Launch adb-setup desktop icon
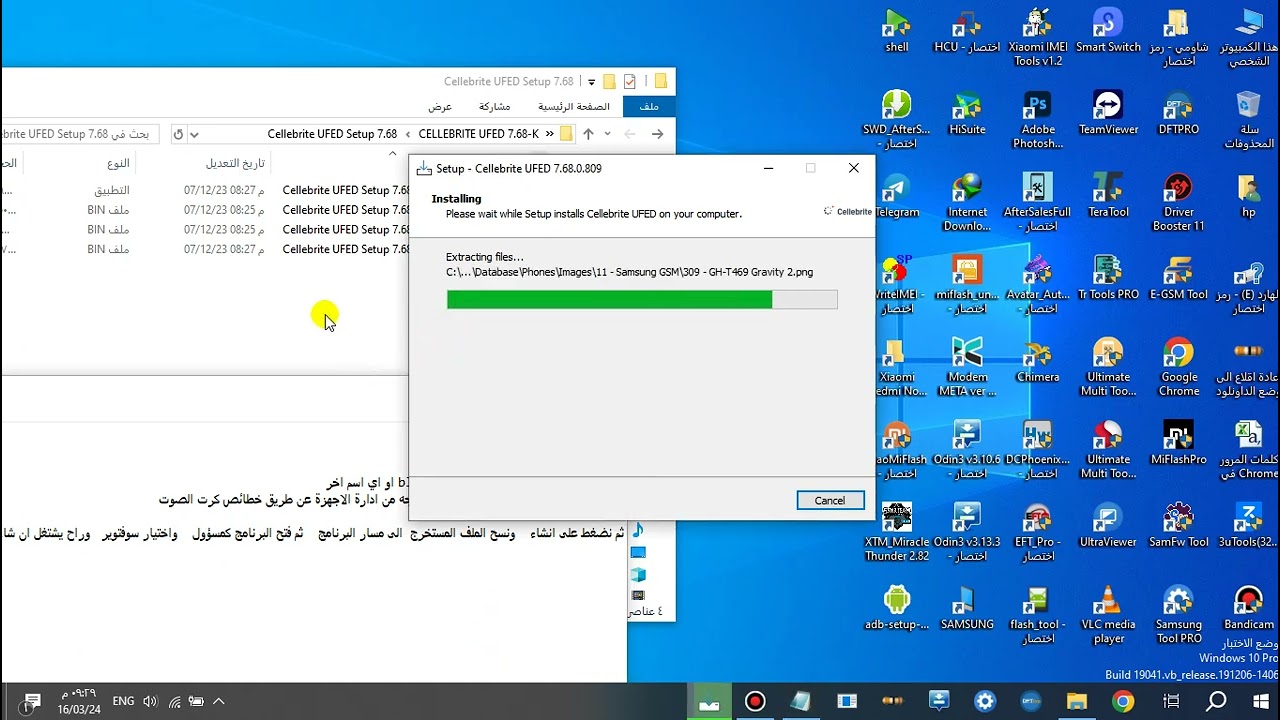Image resolution: width=1280 pixels, height=720 pixels. (x=897, y=609)
